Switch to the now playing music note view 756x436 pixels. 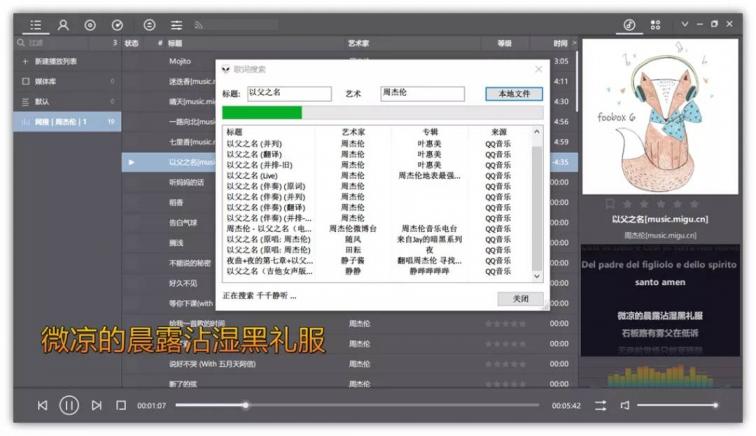[x=629, y=25]
